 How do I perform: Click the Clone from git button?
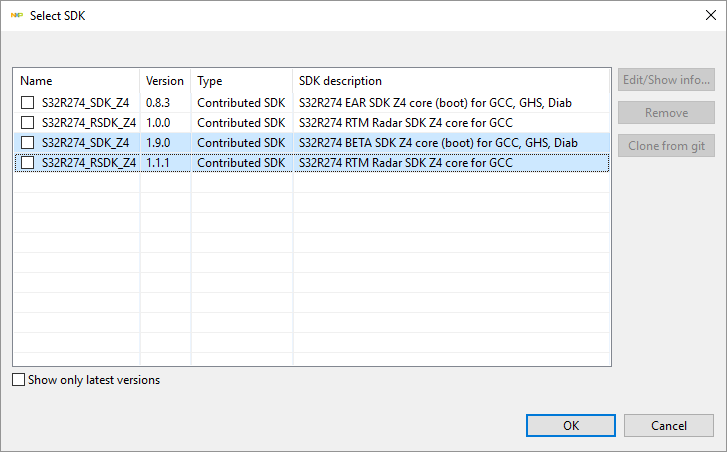666,146
